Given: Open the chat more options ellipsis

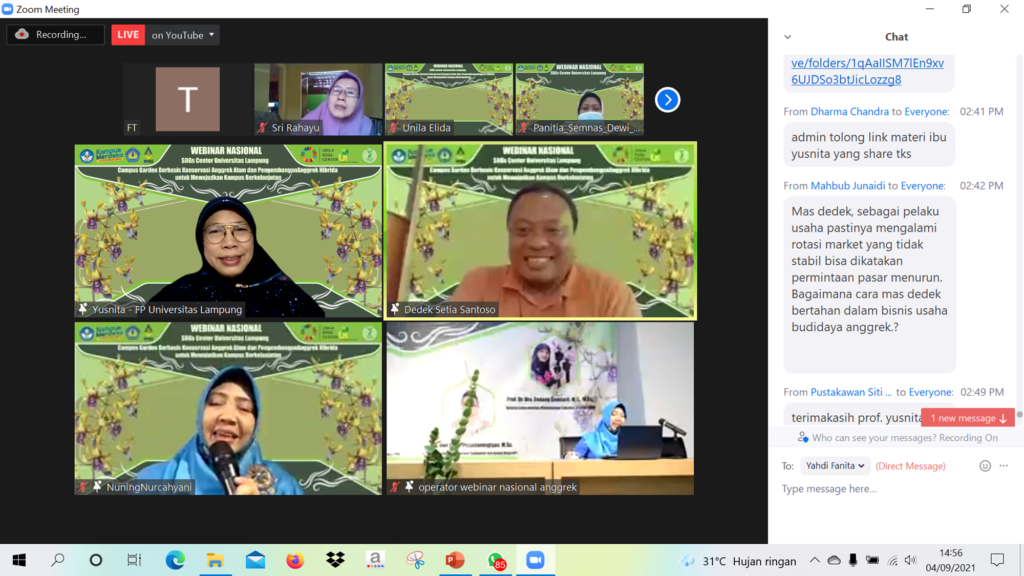Looking at the screenshot, I should 1004,466.
